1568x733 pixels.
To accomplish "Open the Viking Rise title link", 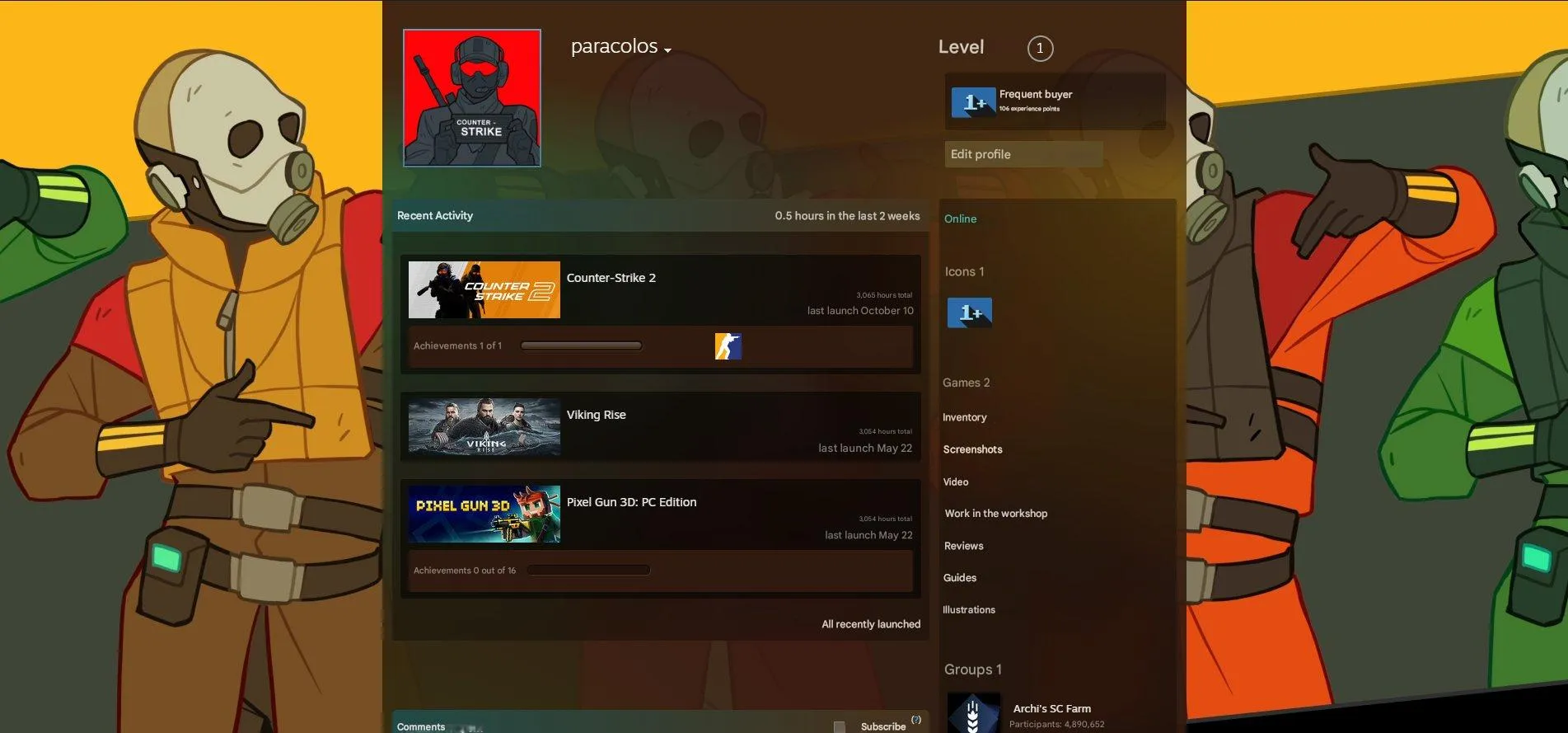I will [x=597, y=415].
